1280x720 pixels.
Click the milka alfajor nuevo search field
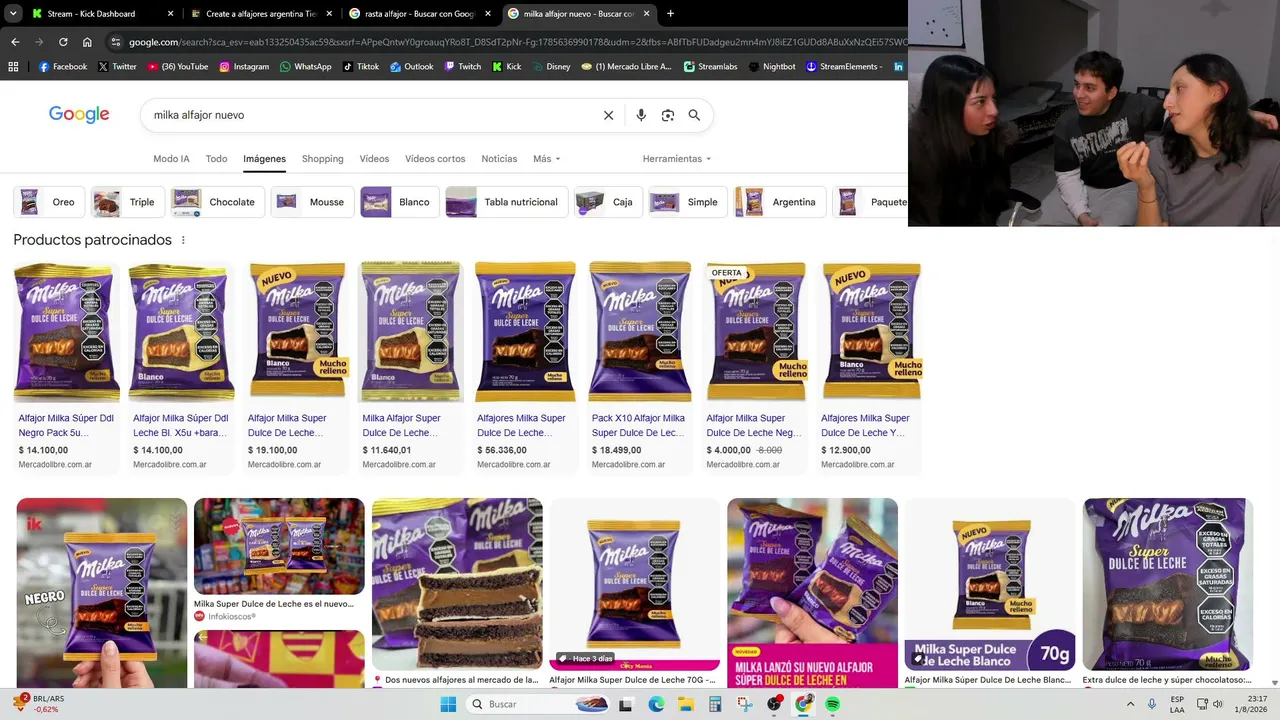tap(370, 115)
